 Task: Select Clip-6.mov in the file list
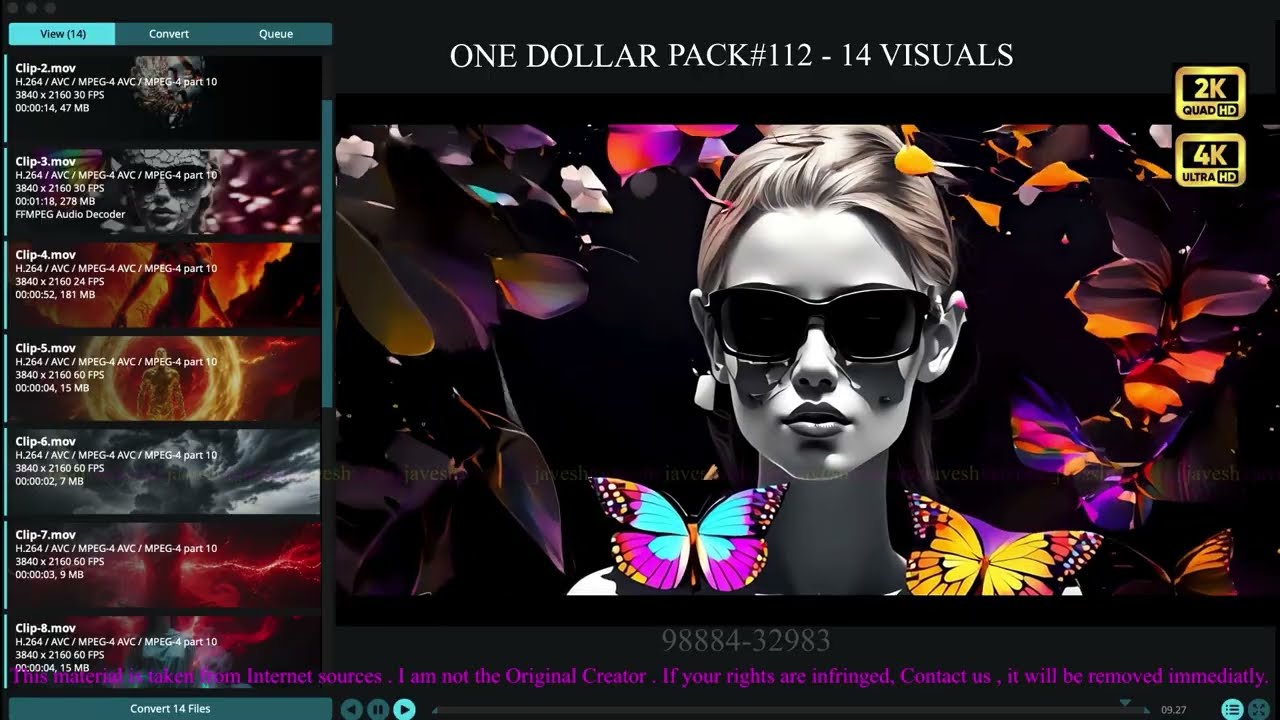tap(163, 471)
